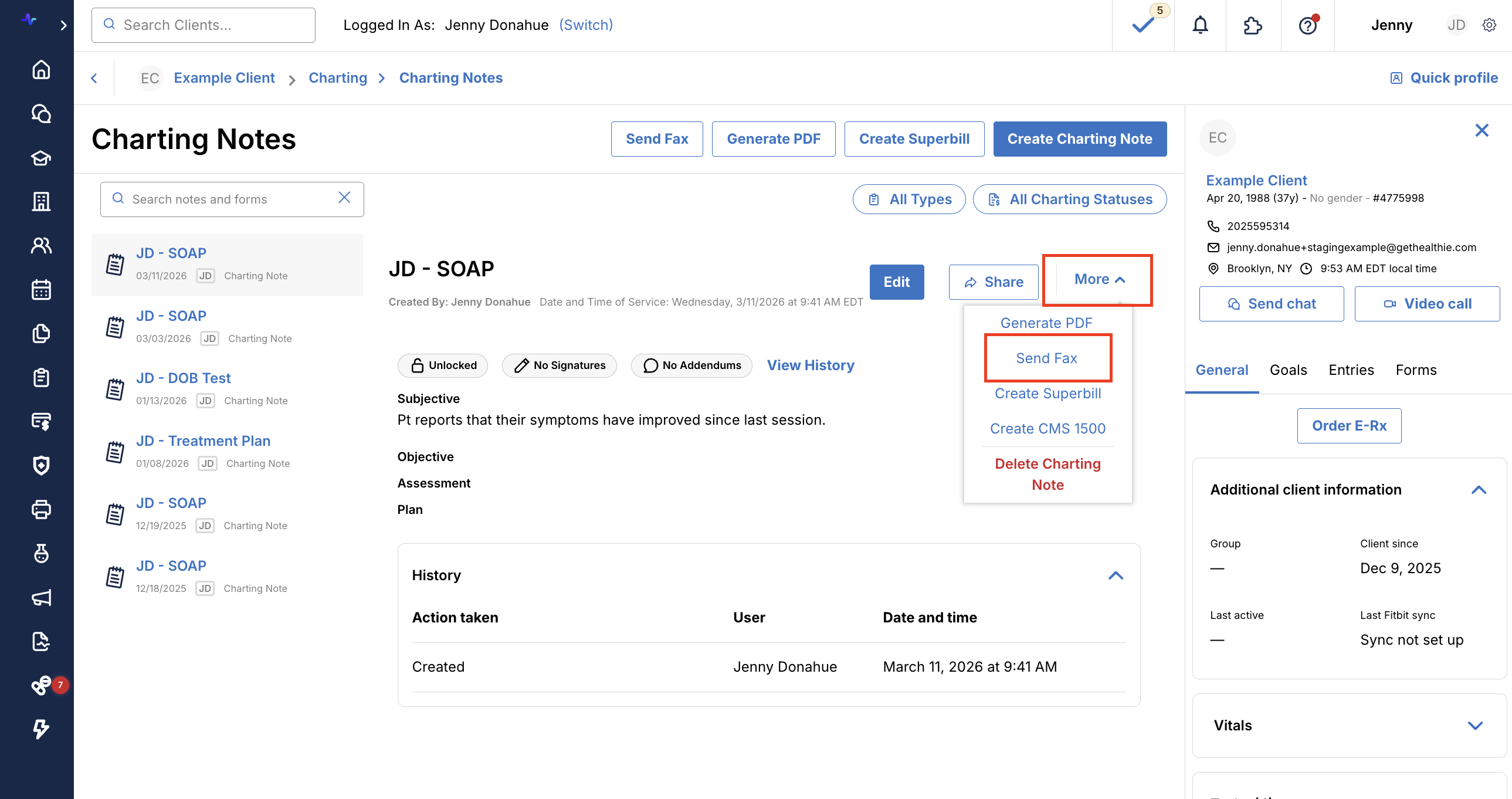Viewport: 1512px width, 799px height.
Task: Click the Create Charting Note button
Action: [1079, 139]
